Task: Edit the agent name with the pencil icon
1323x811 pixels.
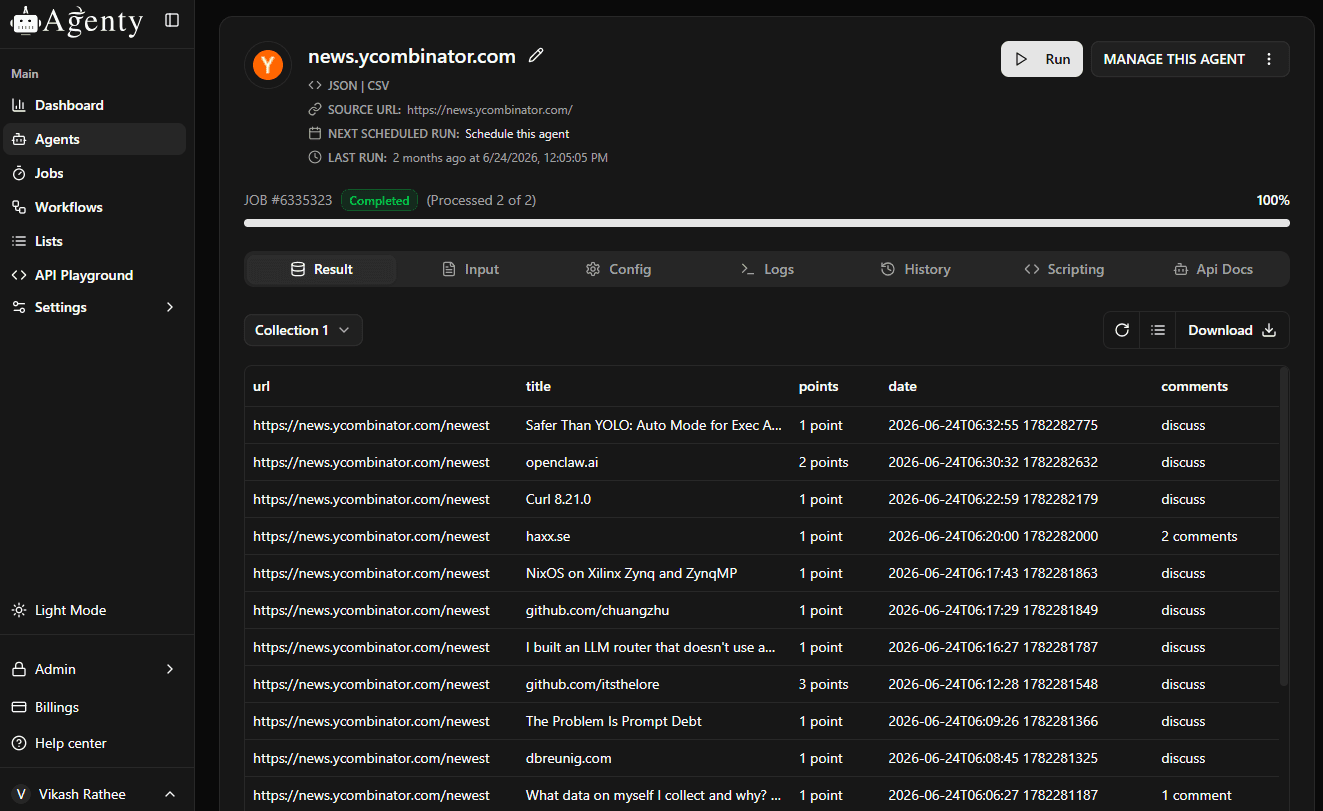Action: click(536, 56)
